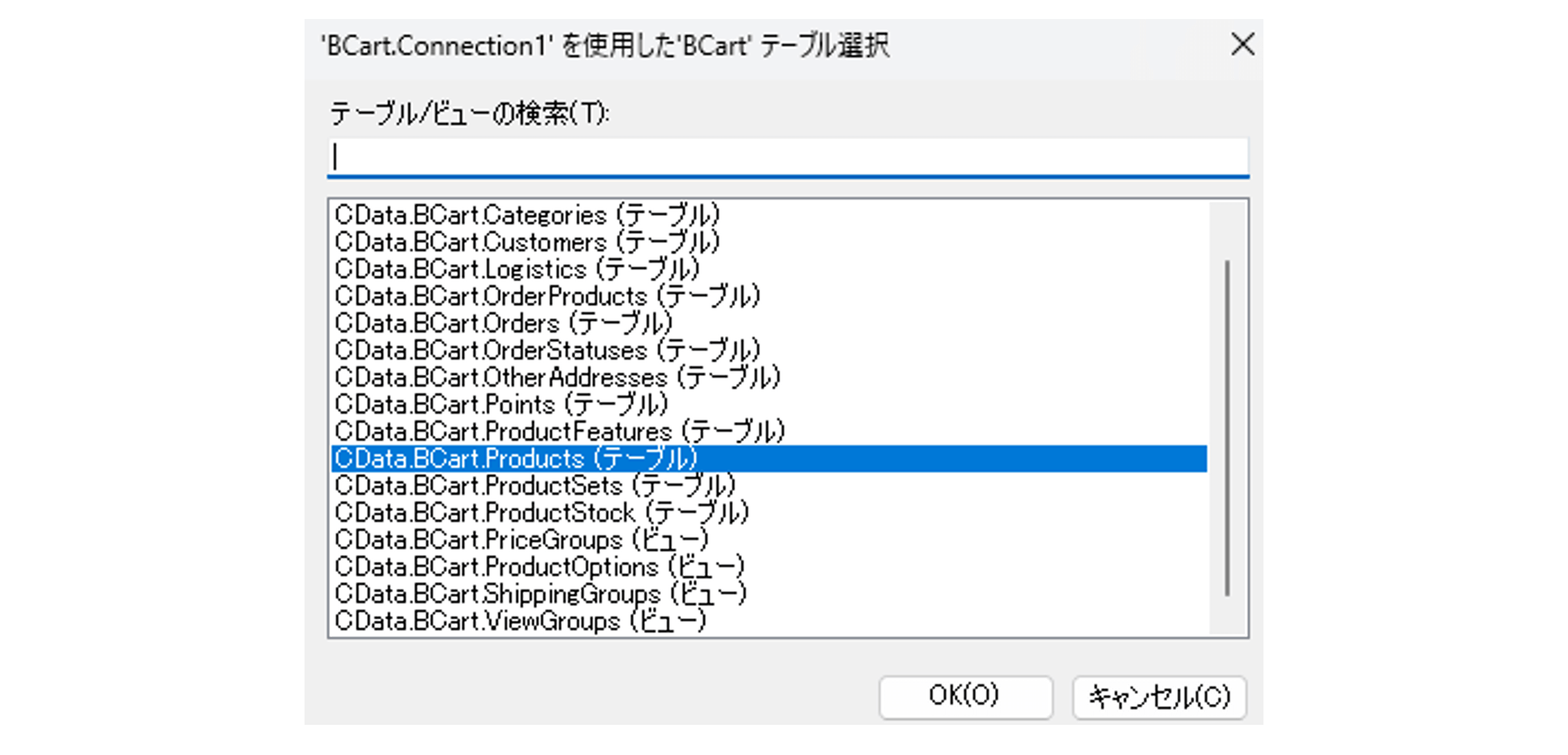Pick CData.BCart.ProductFeatures table entry

pos(559,432)
